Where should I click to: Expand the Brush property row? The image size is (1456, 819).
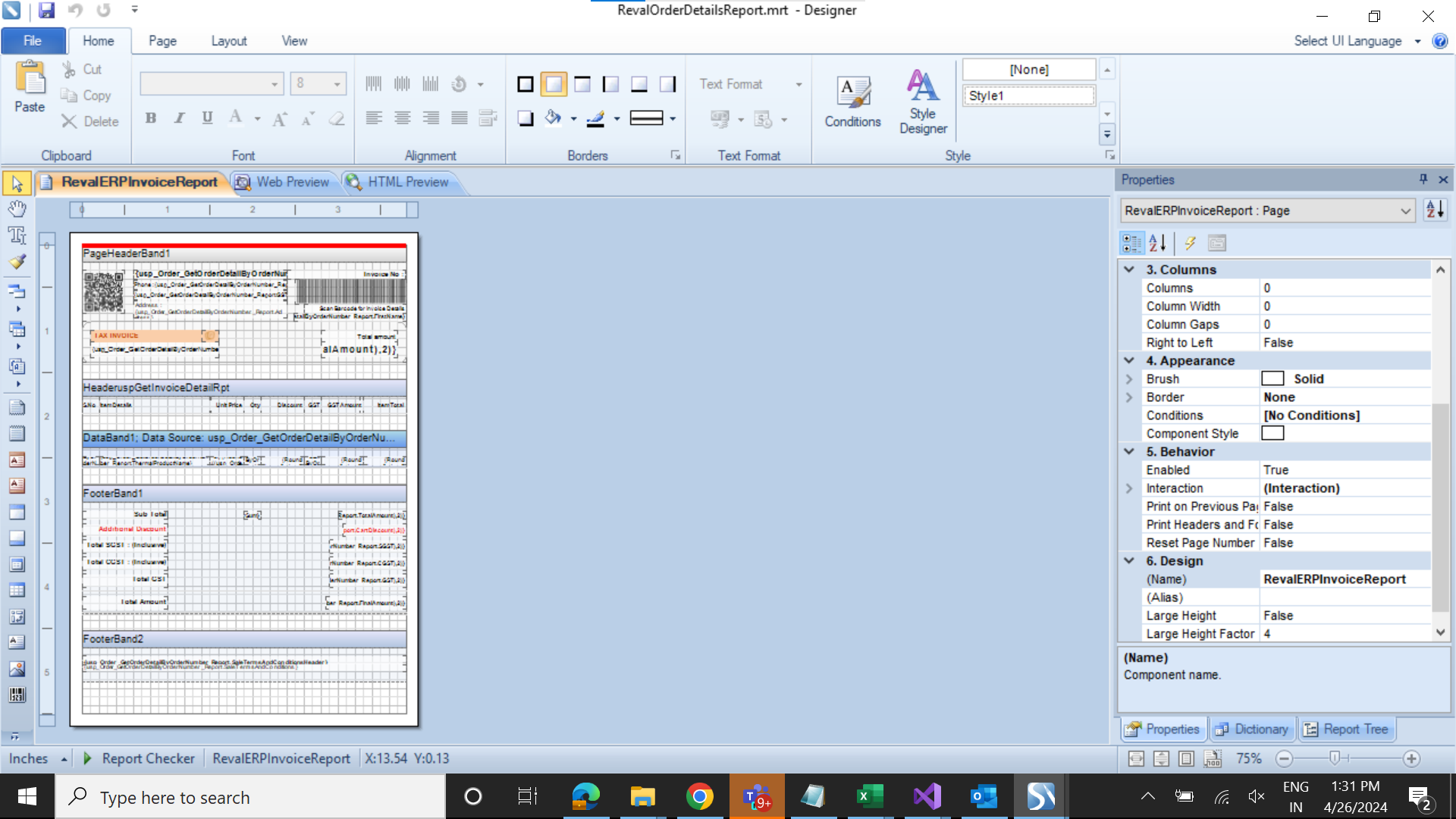[1129, 379]
